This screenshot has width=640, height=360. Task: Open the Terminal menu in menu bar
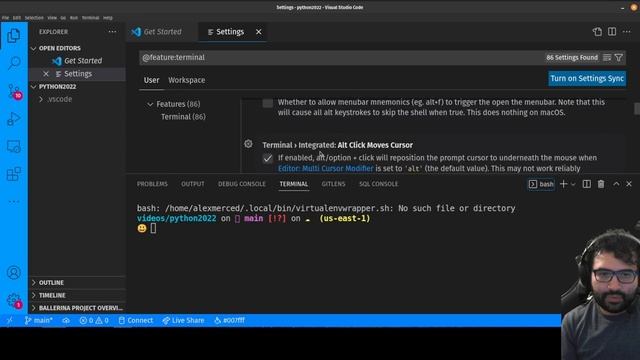click(x=90, y=18)
